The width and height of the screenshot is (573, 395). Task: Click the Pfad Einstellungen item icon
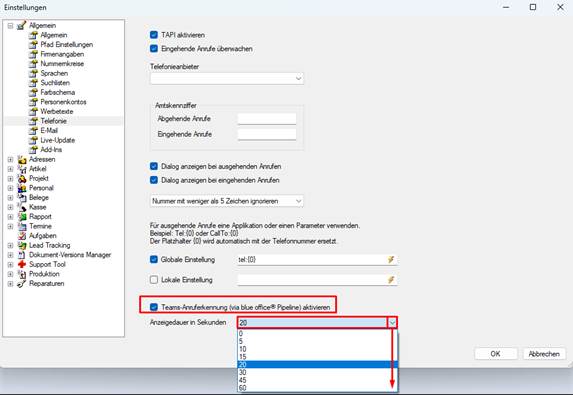34,45
